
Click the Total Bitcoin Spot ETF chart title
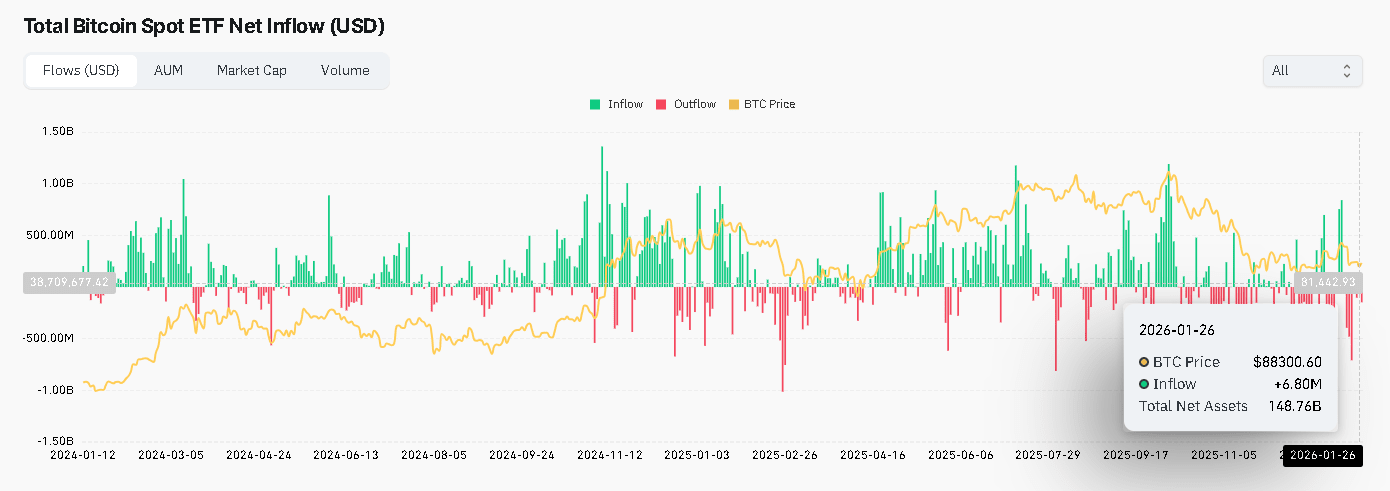tap(204, 26)
